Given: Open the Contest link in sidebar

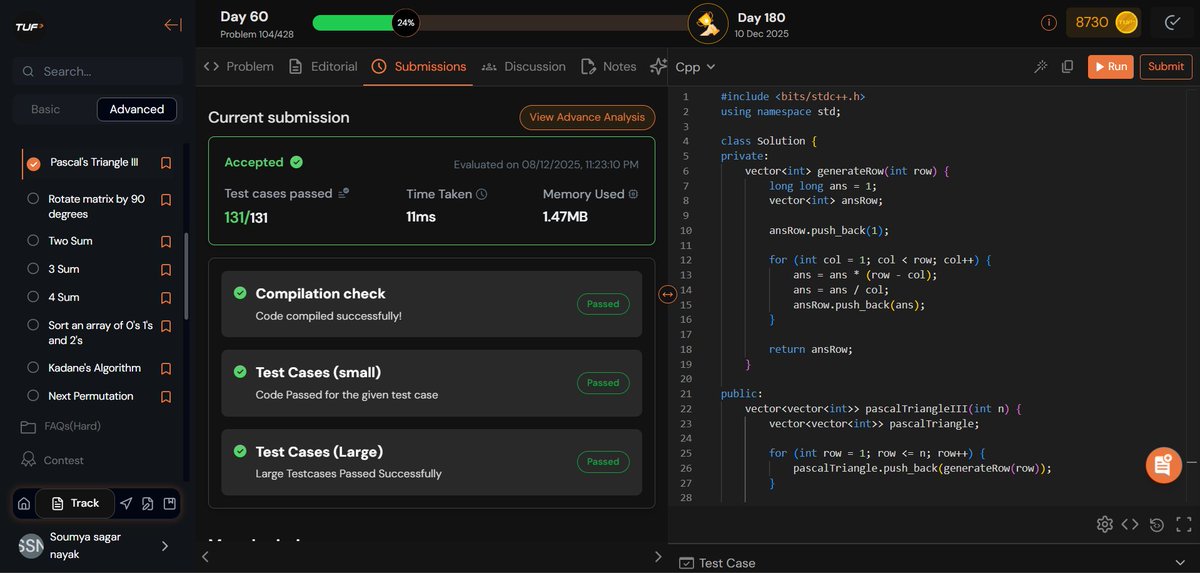Looking at the screenshot, I should click(x=52, y=460).
